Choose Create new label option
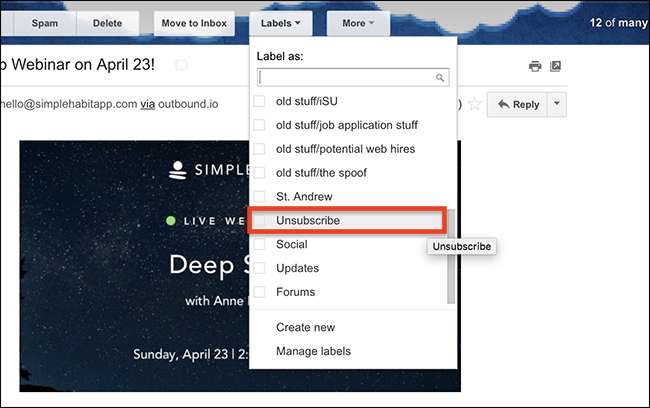 (x=306, y=327)
